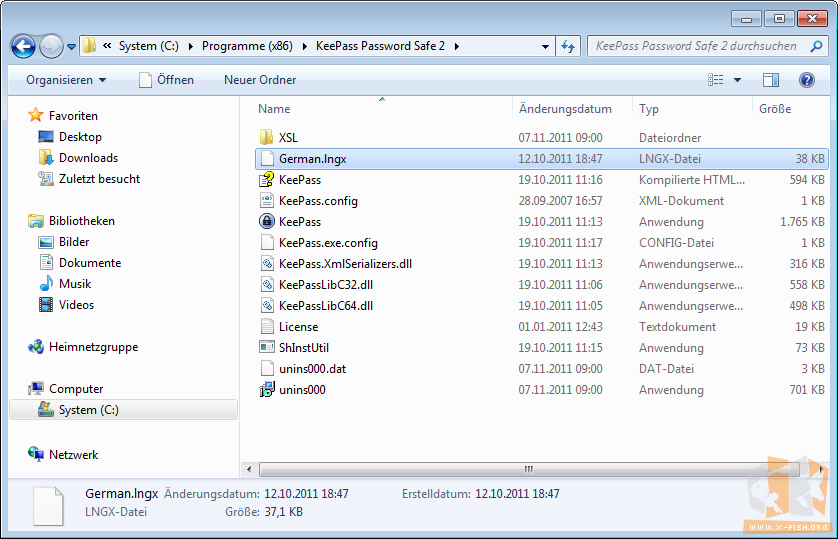Viewport: 838px width, 539px height.
Task: Click 'Erstelldatum: 12.10.2011 18:47' in details pane
Action: [x=480, y=494]
